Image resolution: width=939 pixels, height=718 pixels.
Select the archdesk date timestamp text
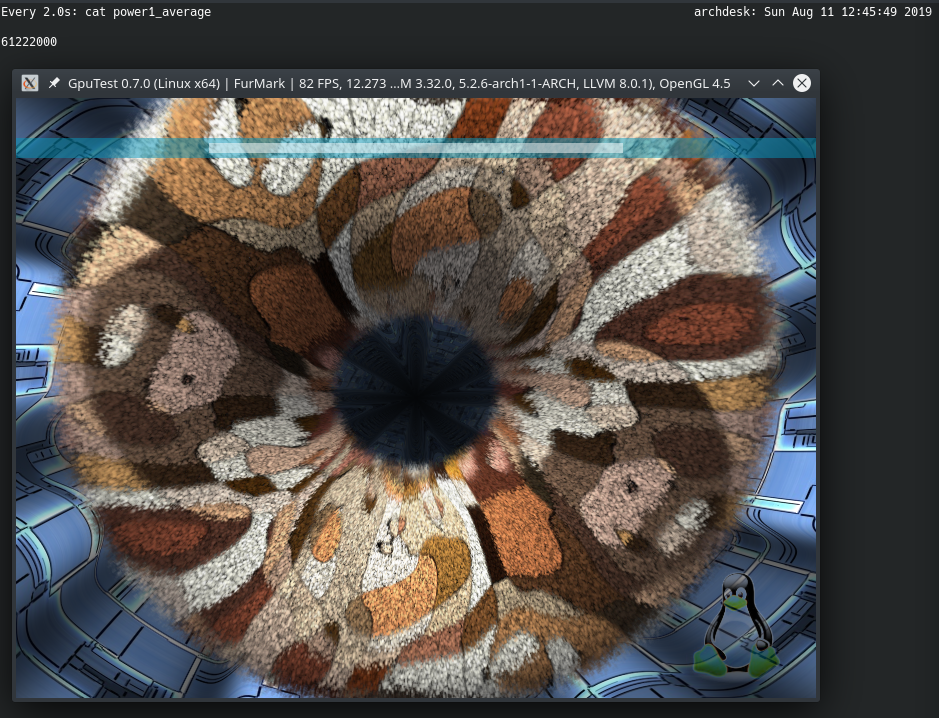point(813,12)
